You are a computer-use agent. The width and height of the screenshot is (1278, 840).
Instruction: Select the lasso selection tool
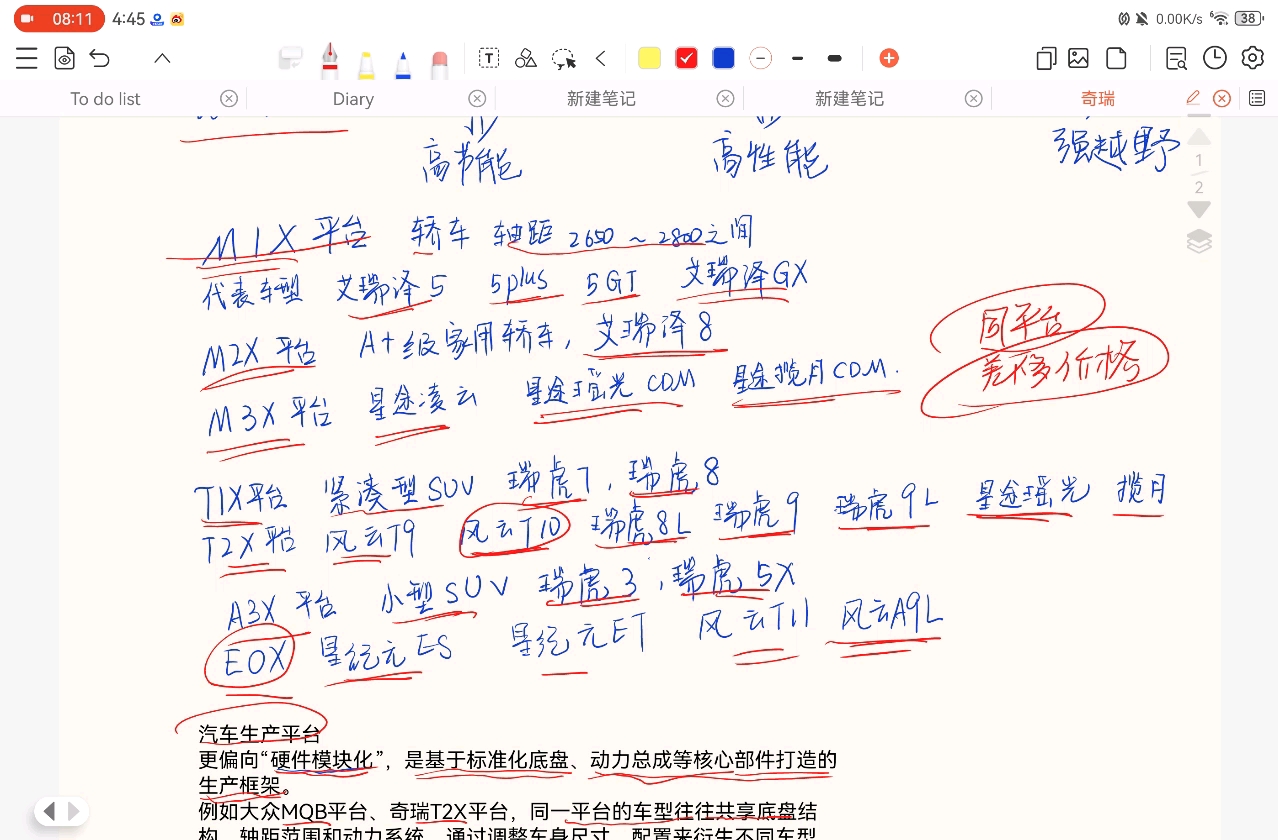coord(564,58)
